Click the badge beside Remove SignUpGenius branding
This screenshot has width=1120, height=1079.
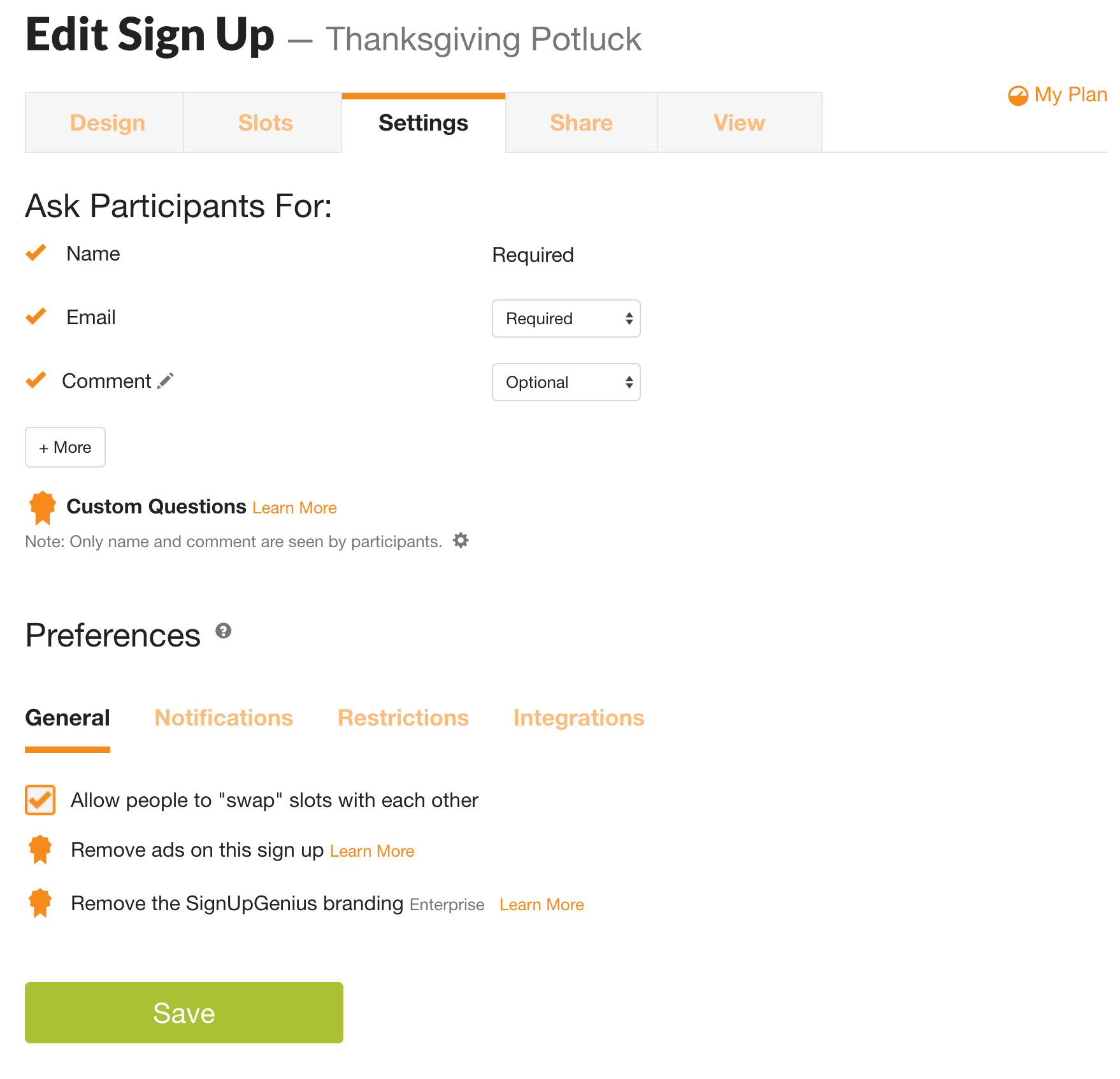[39, 903]
